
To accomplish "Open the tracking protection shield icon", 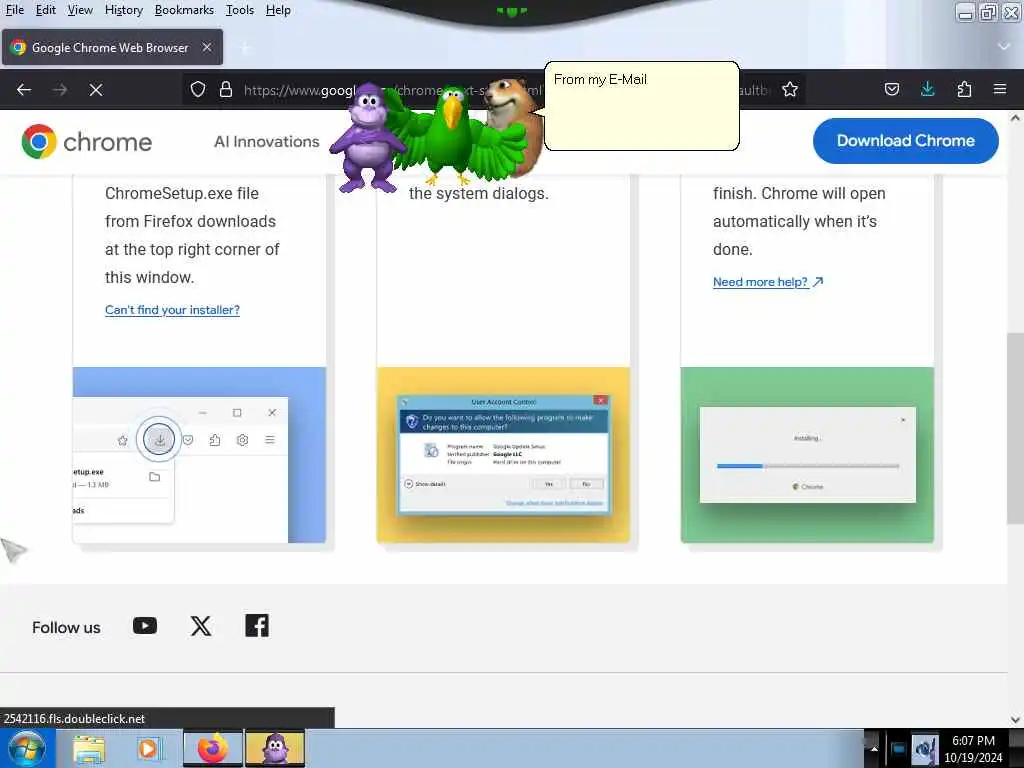I will click(198, 89).
